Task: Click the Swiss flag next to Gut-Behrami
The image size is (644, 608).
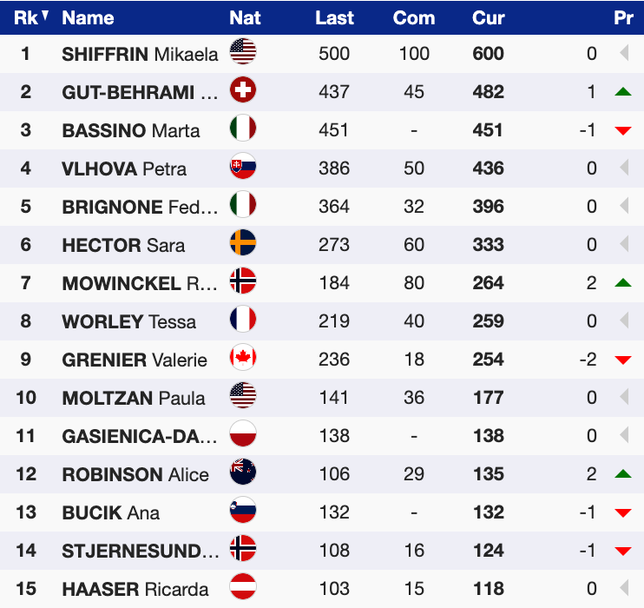Action: click(243, 91)
